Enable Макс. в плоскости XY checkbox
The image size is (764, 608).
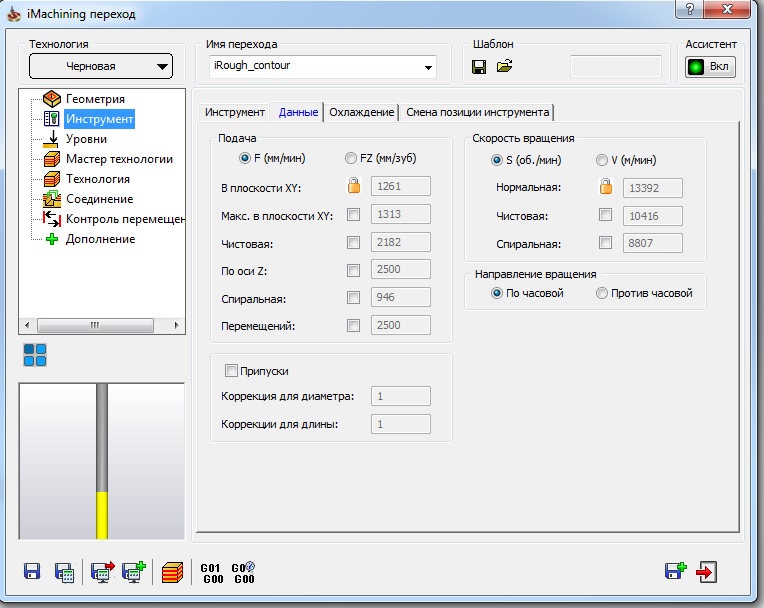pyautogui.click(x=354, y=214)
